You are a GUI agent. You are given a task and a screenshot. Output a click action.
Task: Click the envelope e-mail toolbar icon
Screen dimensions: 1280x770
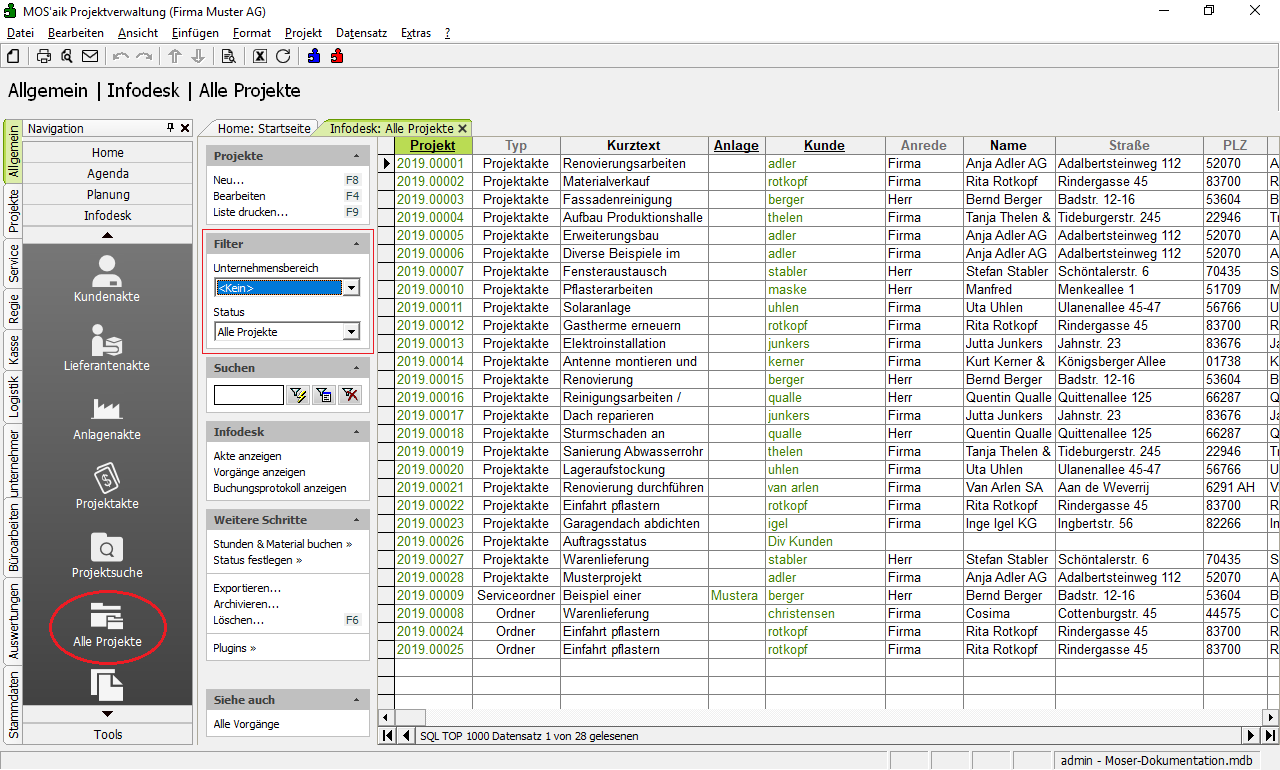pyautogui.click(x=90, y=56)
